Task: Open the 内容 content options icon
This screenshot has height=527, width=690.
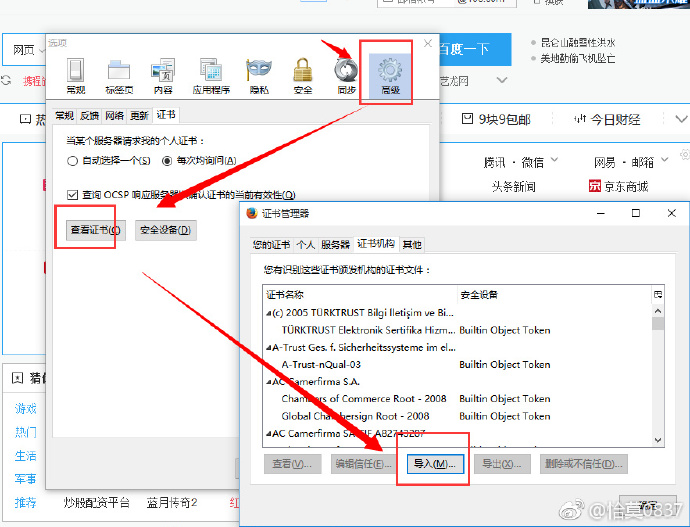Action: point(163,76)
